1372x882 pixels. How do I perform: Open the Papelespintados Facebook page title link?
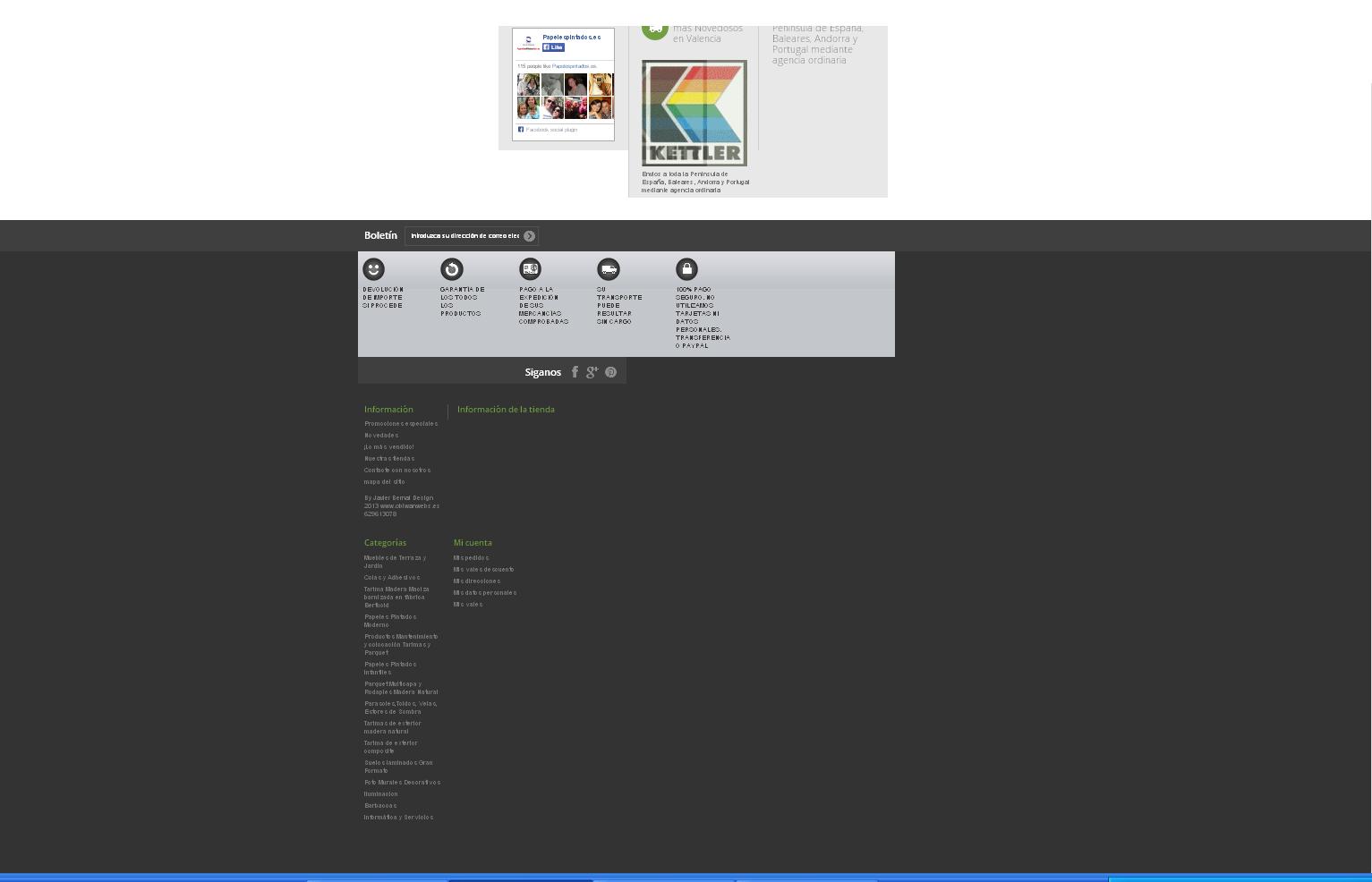pos(572,37)
